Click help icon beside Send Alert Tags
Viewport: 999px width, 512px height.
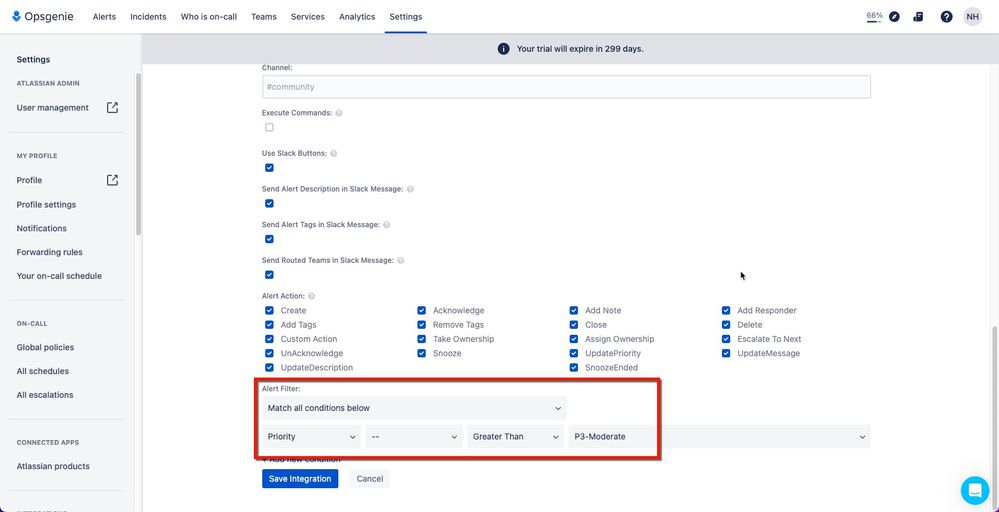[387, 225]
